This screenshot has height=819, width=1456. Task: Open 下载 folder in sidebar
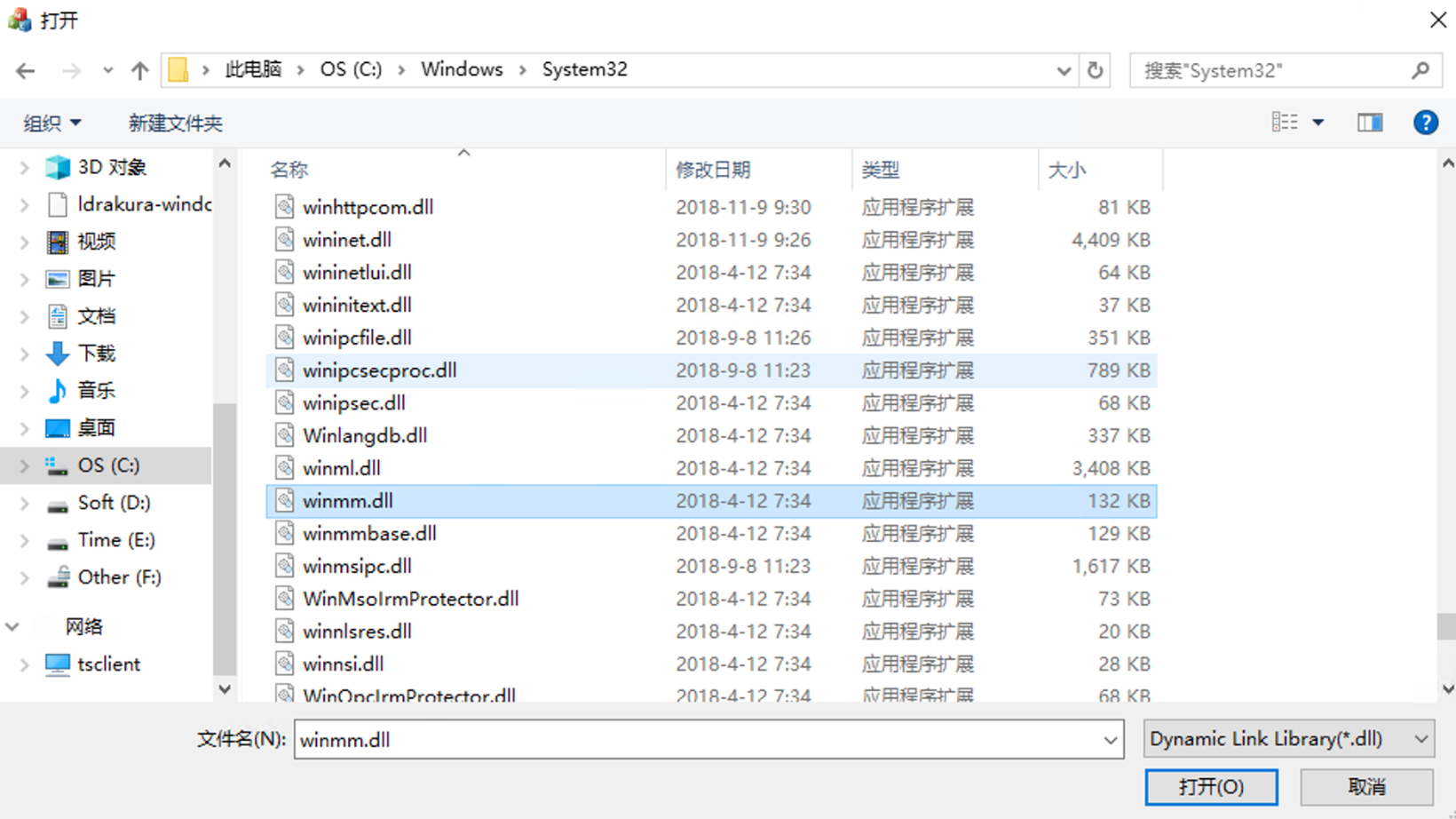click(96, 354)
